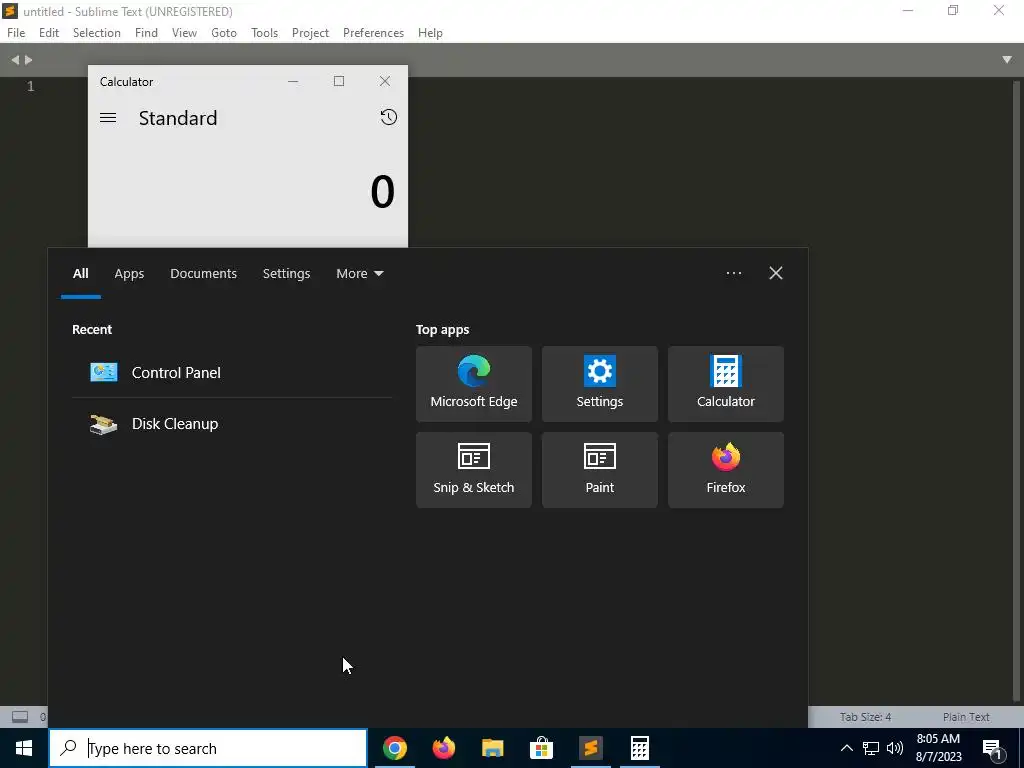
Task: Select the All search filter tab
Action: point(80,273)
